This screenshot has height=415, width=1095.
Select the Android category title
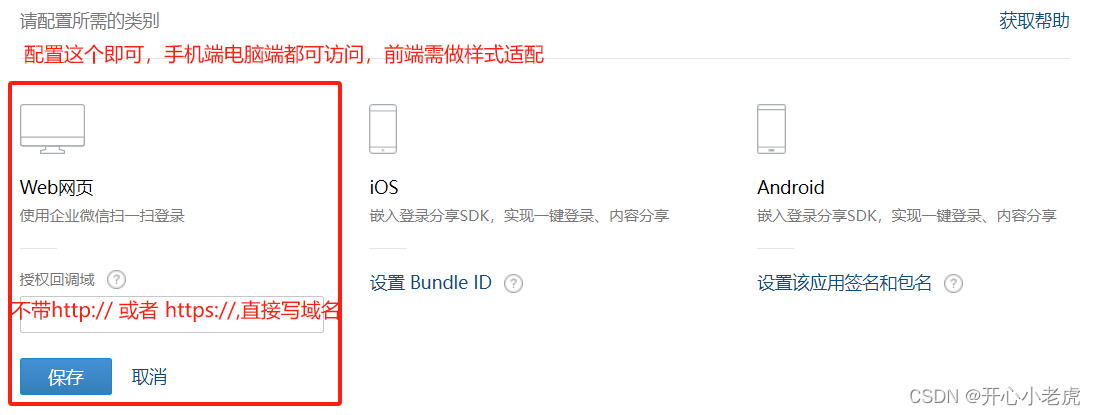791,187
